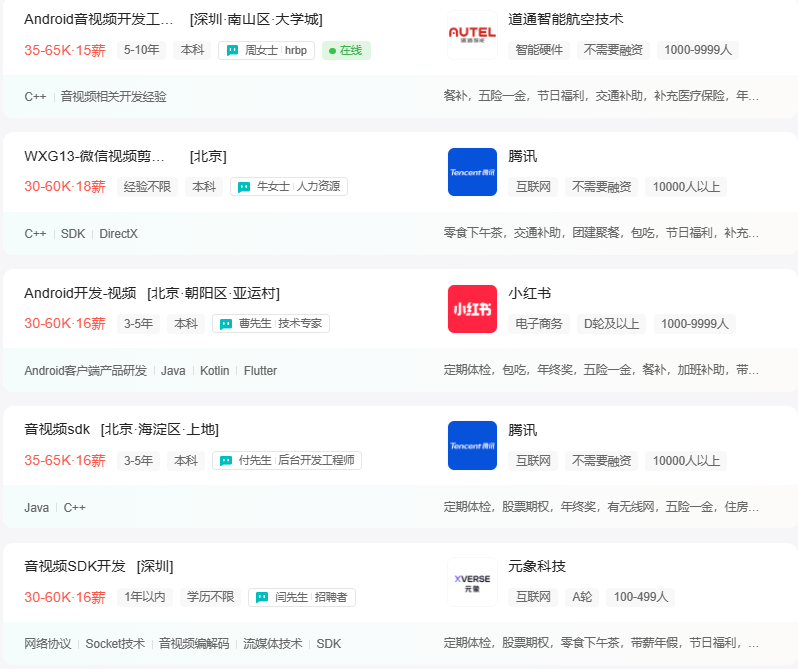Open 腾讯 company name in 音视频sdk listing
The width and height of the screenshot is (798, 669).
tap(523, 430)
